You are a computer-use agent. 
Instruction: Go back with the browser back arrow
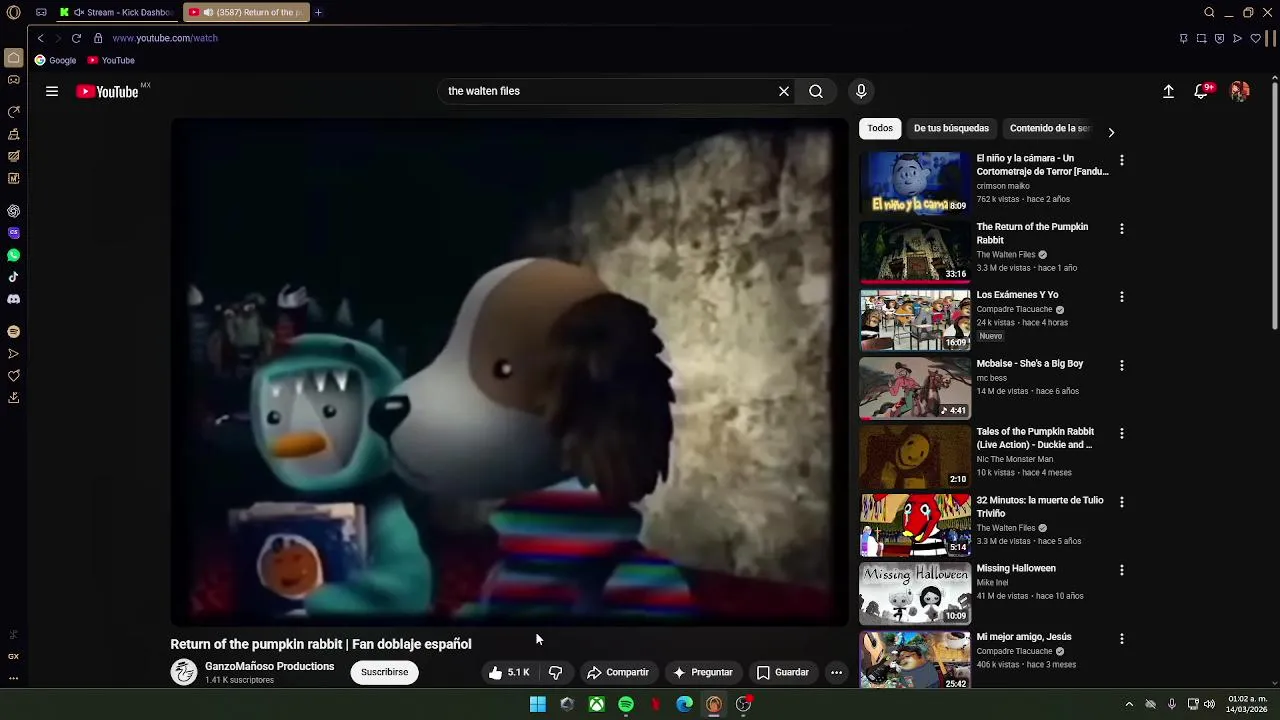click(40, 38)
